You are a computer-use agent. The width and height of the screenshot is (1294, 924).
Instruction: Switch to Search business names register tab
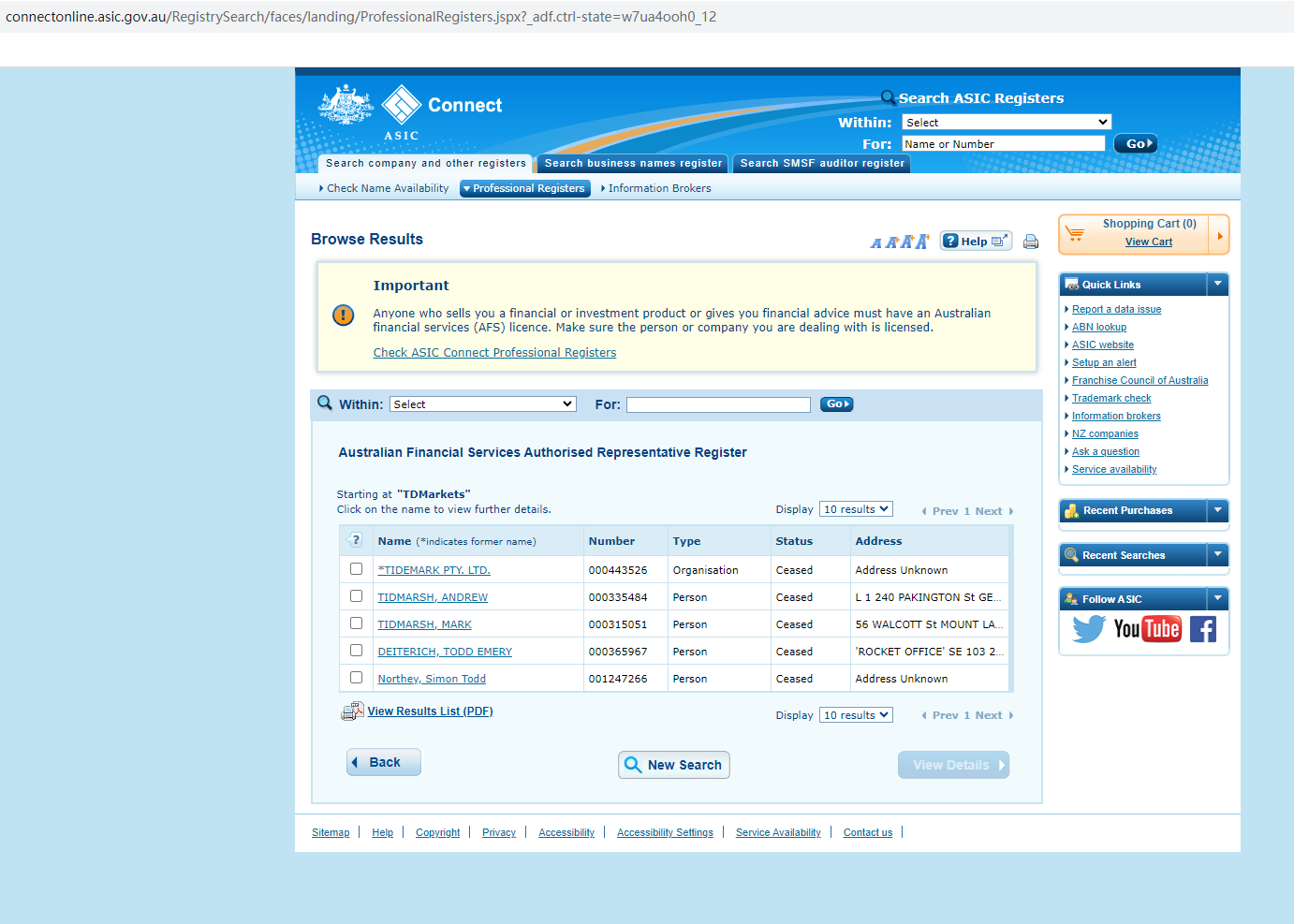tap(633, 164)
